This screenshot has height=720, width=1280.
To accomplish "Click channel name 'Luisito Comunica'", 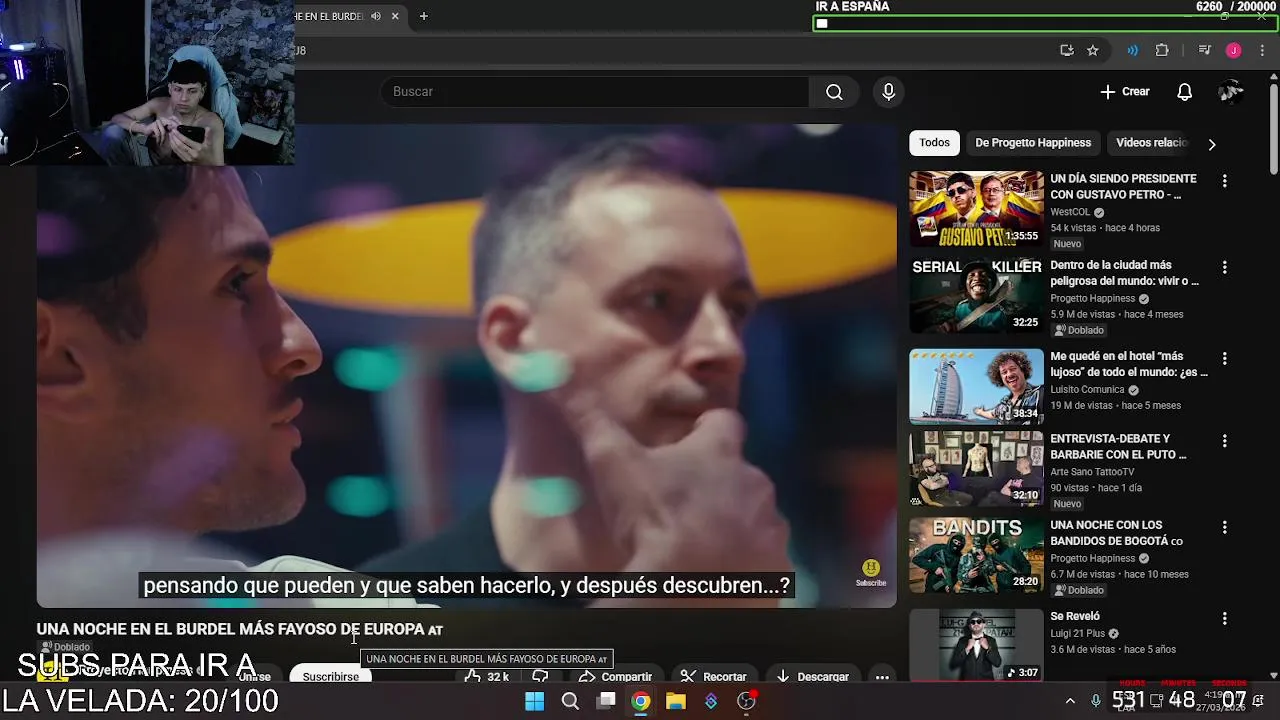I will tap(1087, 390).
